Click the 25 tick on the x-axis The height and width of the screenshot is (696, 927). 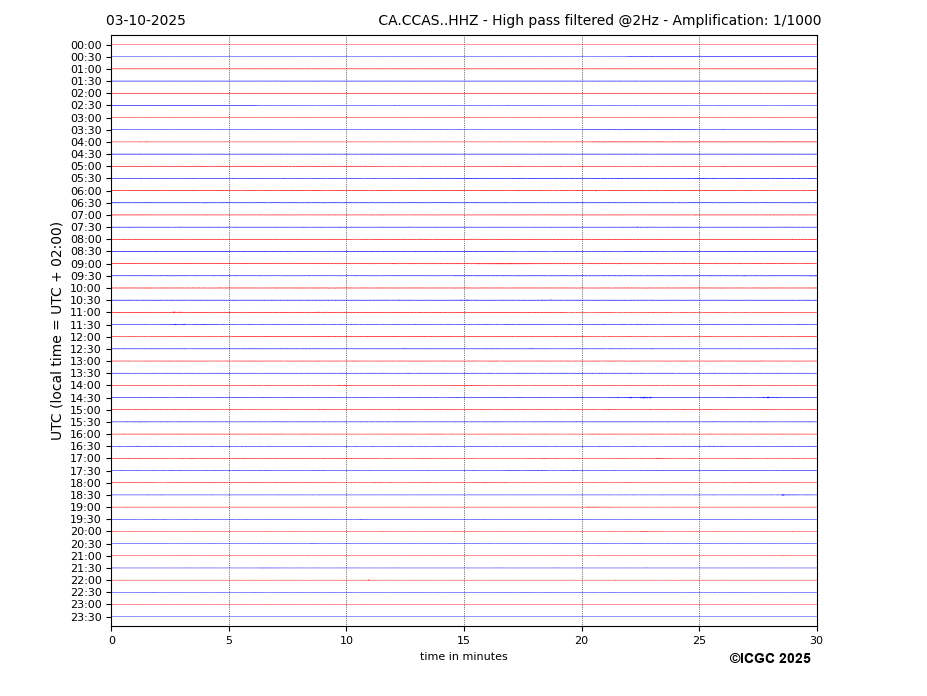[x=699, y=640]
